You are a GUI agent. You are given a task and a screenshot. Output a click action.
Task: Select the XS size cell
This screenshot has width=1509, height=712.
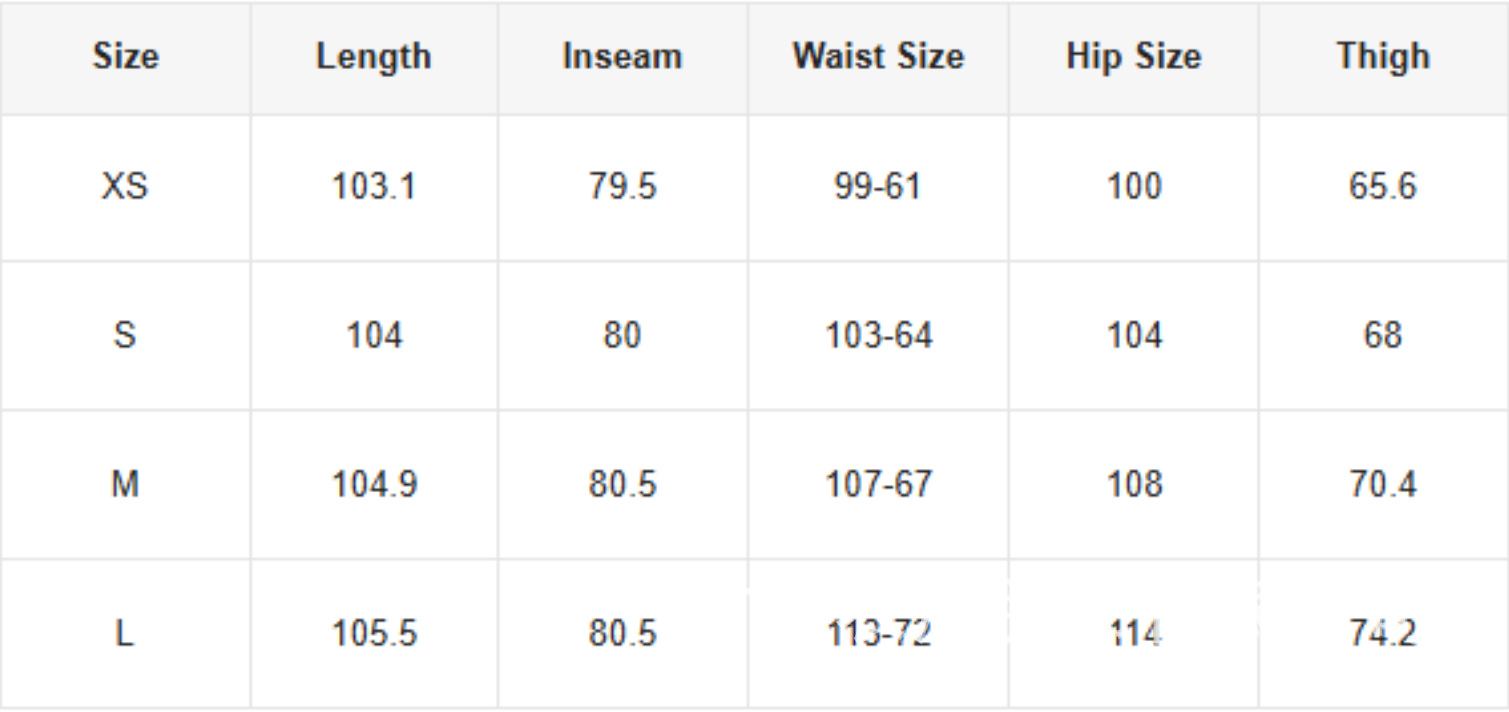125,187
